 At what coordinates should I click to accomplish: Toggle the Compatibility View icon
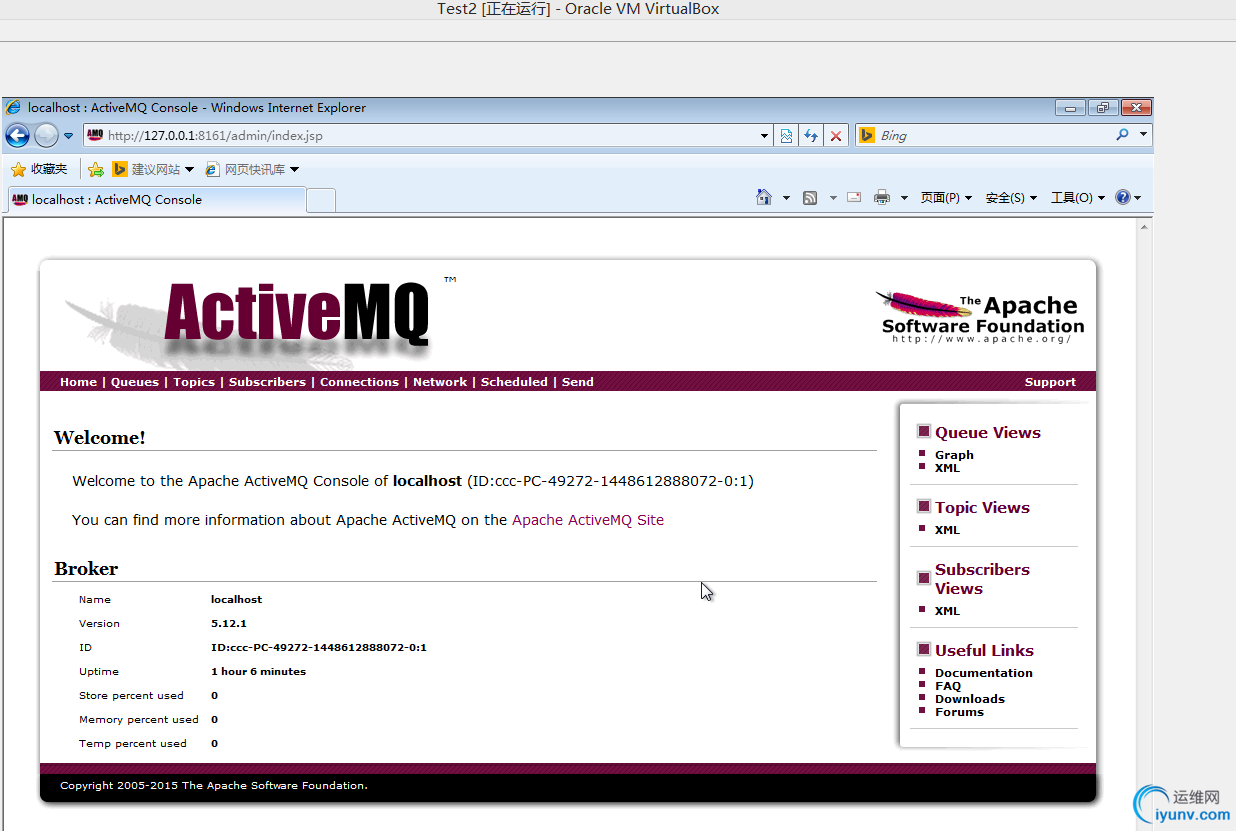[x=787, y=136]
